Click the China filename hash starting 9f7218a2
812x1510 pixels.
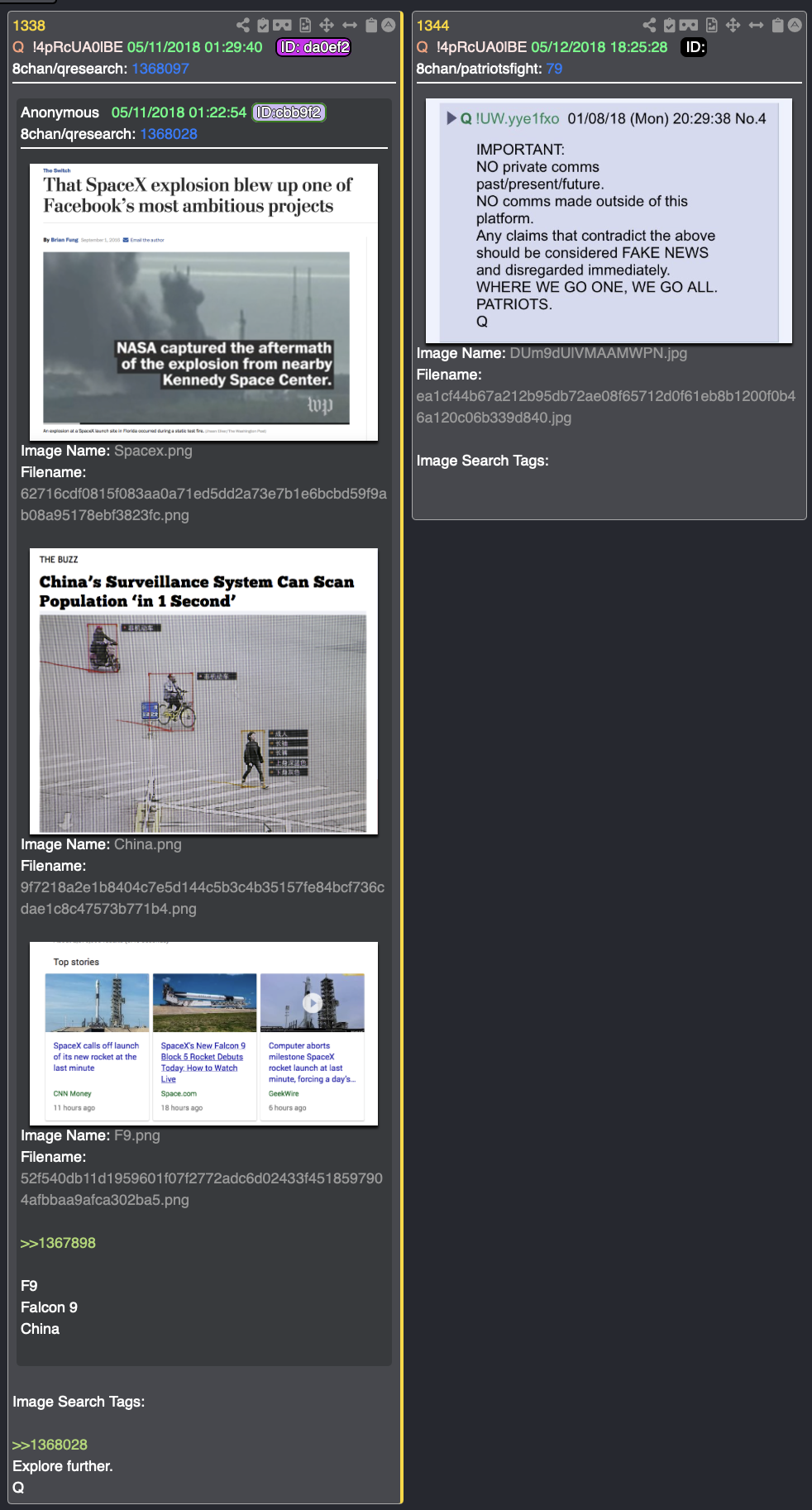pos(203,898)
